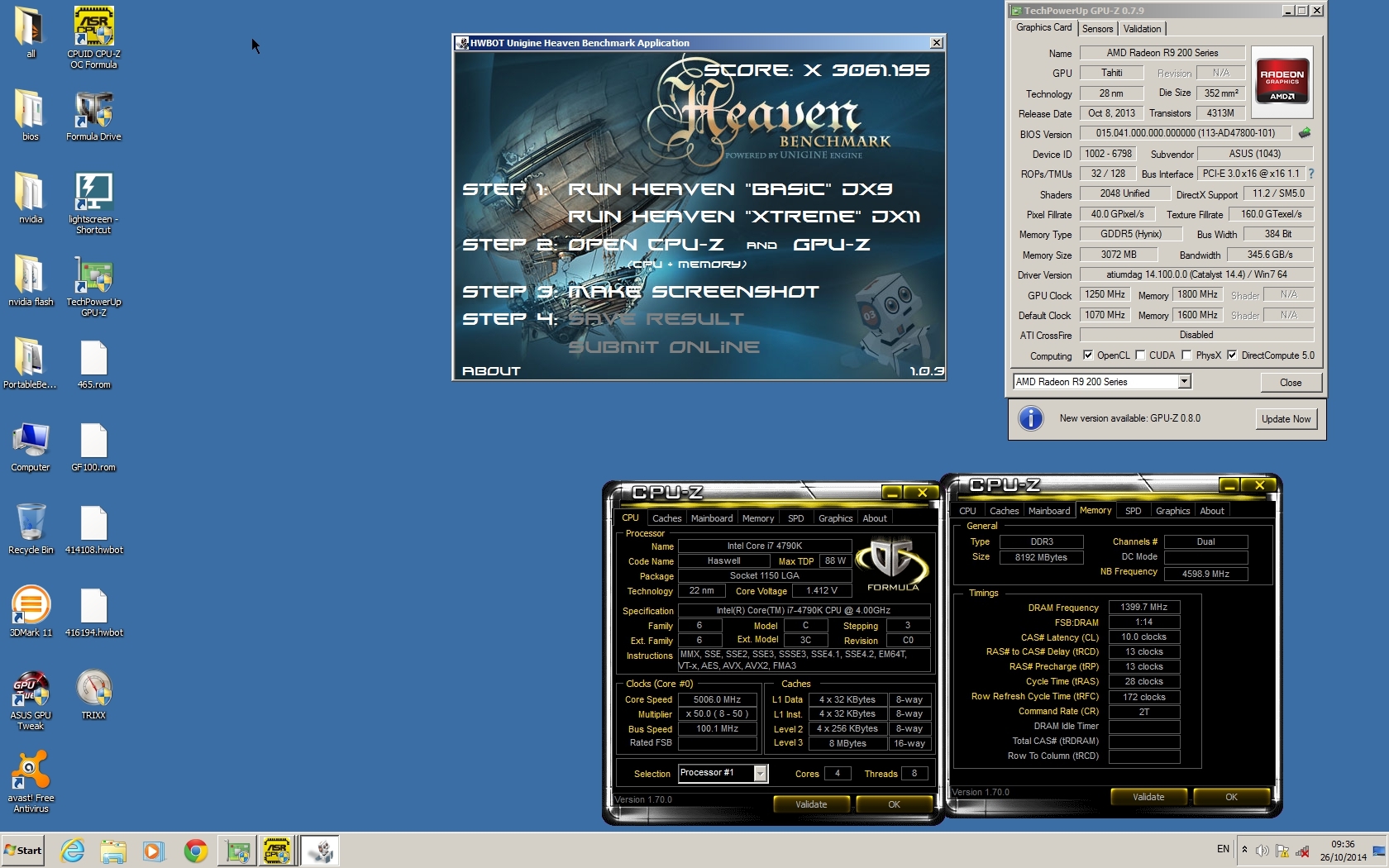This screenshot has height=868, width=1389.
Task: Switch to Validation tab in GPU-Z
Action: (x=1142, y=29)
